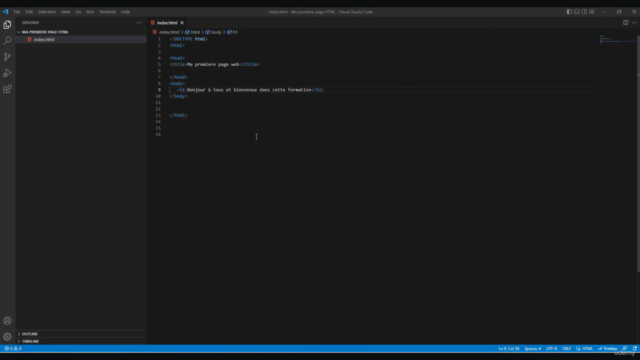
Task: Close the index.html editor tab
Action: [182, 23]
